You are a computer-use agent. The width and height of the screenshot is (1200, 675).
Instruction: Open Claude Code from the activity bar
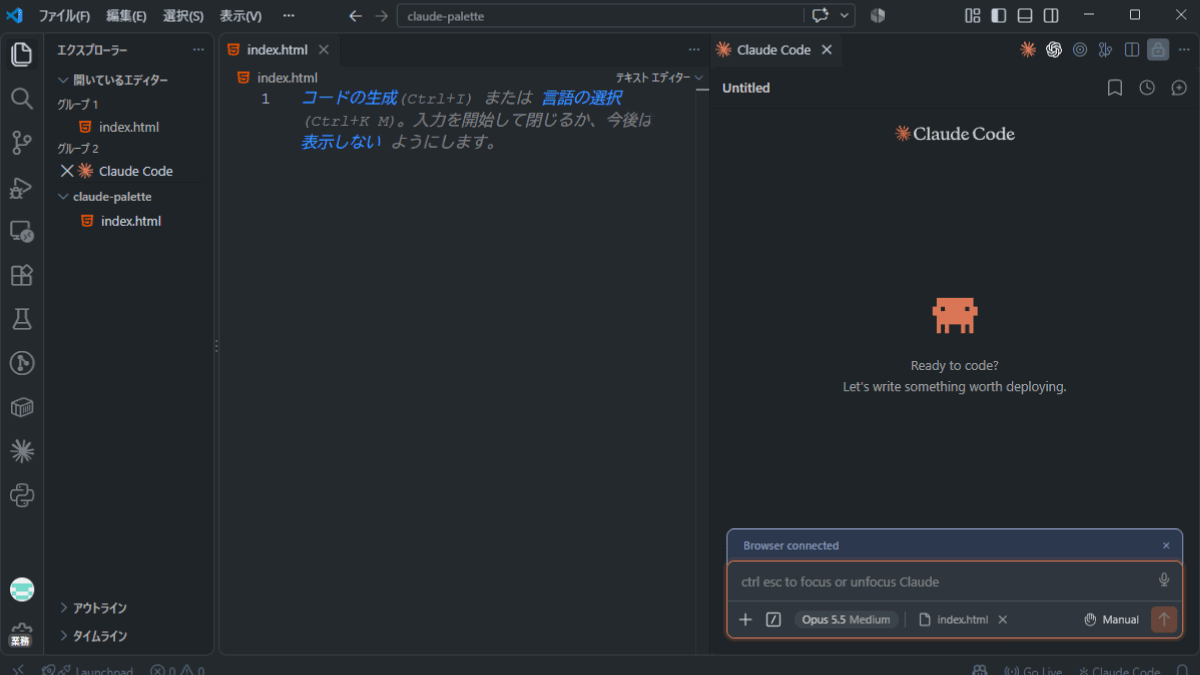click(x=22, y=451)
